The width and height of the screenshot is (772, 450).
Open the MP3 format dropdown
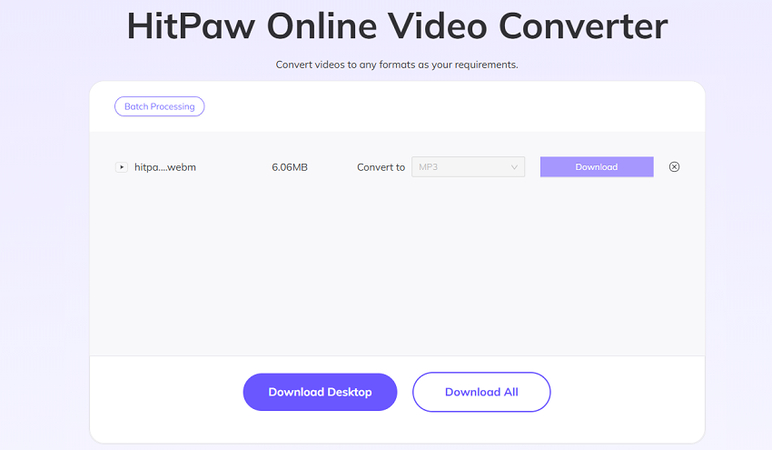click(468, 167)
